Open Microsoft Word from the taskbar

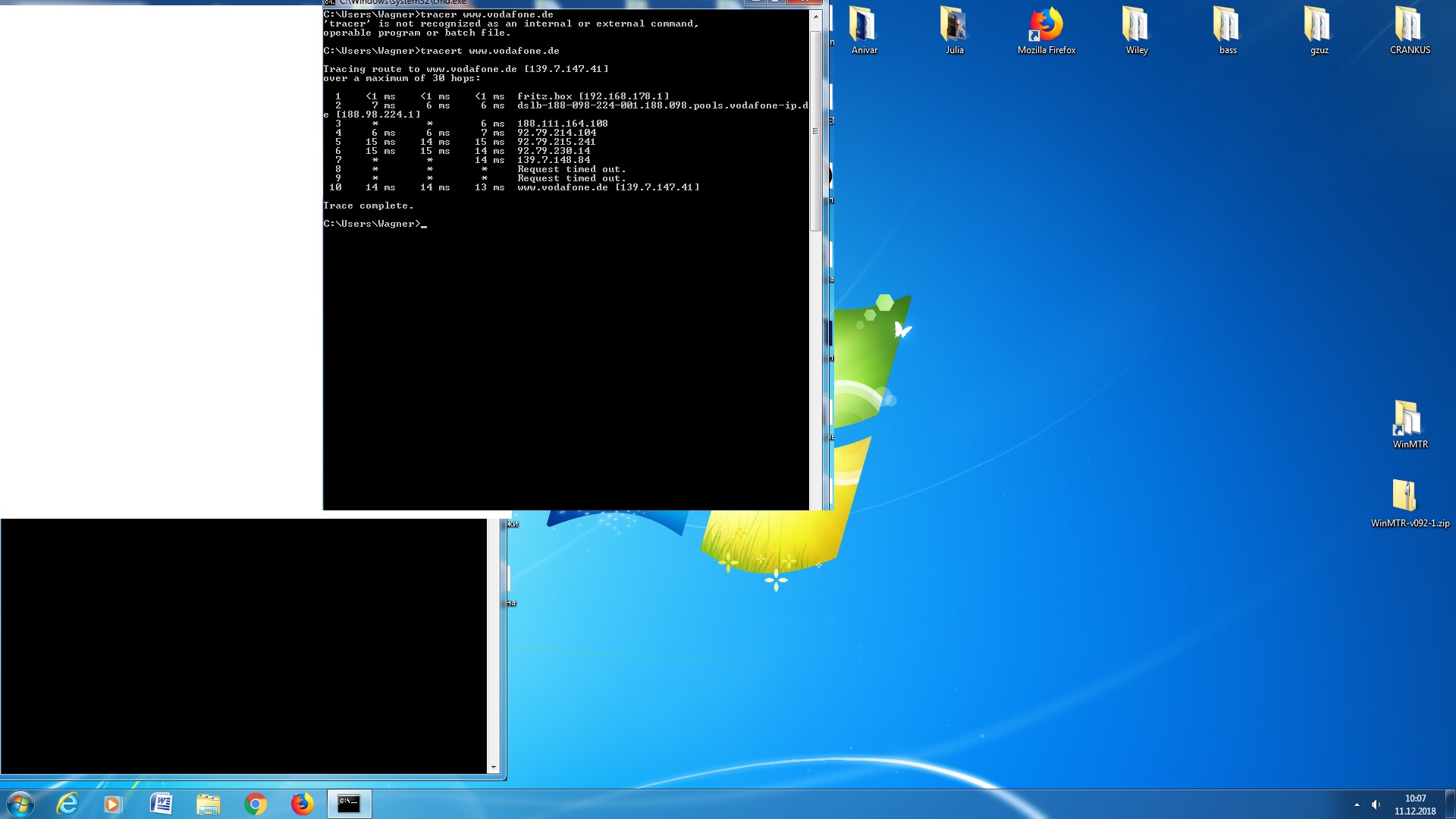(161, 804)
